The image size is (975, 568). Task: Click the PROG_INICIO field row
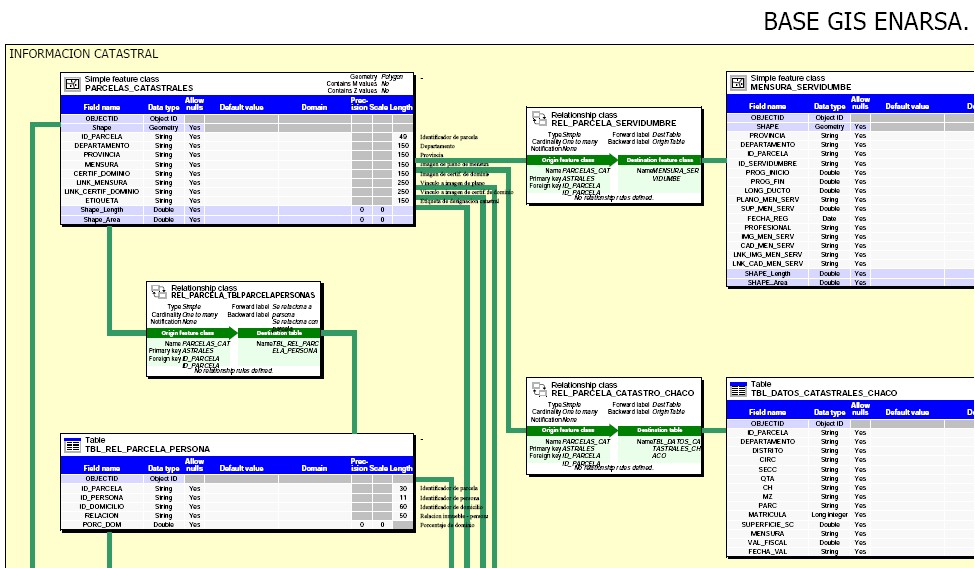click(x=851, y=173)
